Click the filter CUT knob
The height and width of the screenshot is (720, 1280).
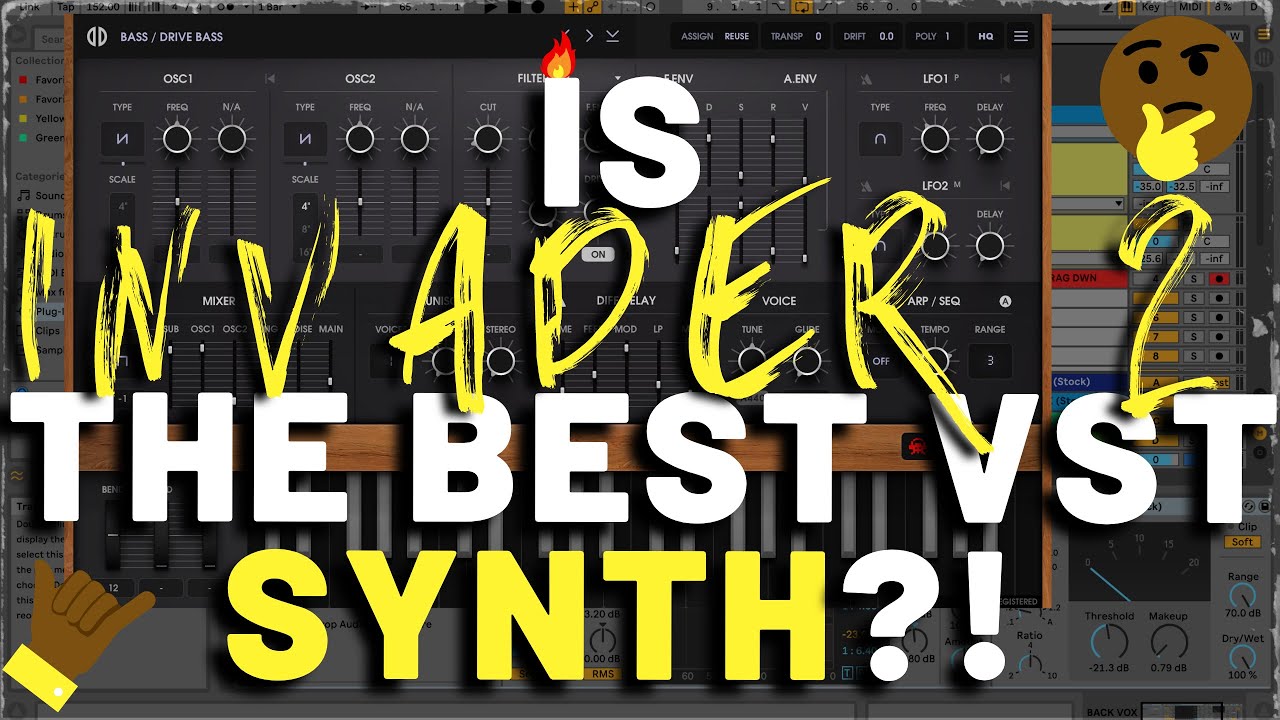tap(488, 139)
